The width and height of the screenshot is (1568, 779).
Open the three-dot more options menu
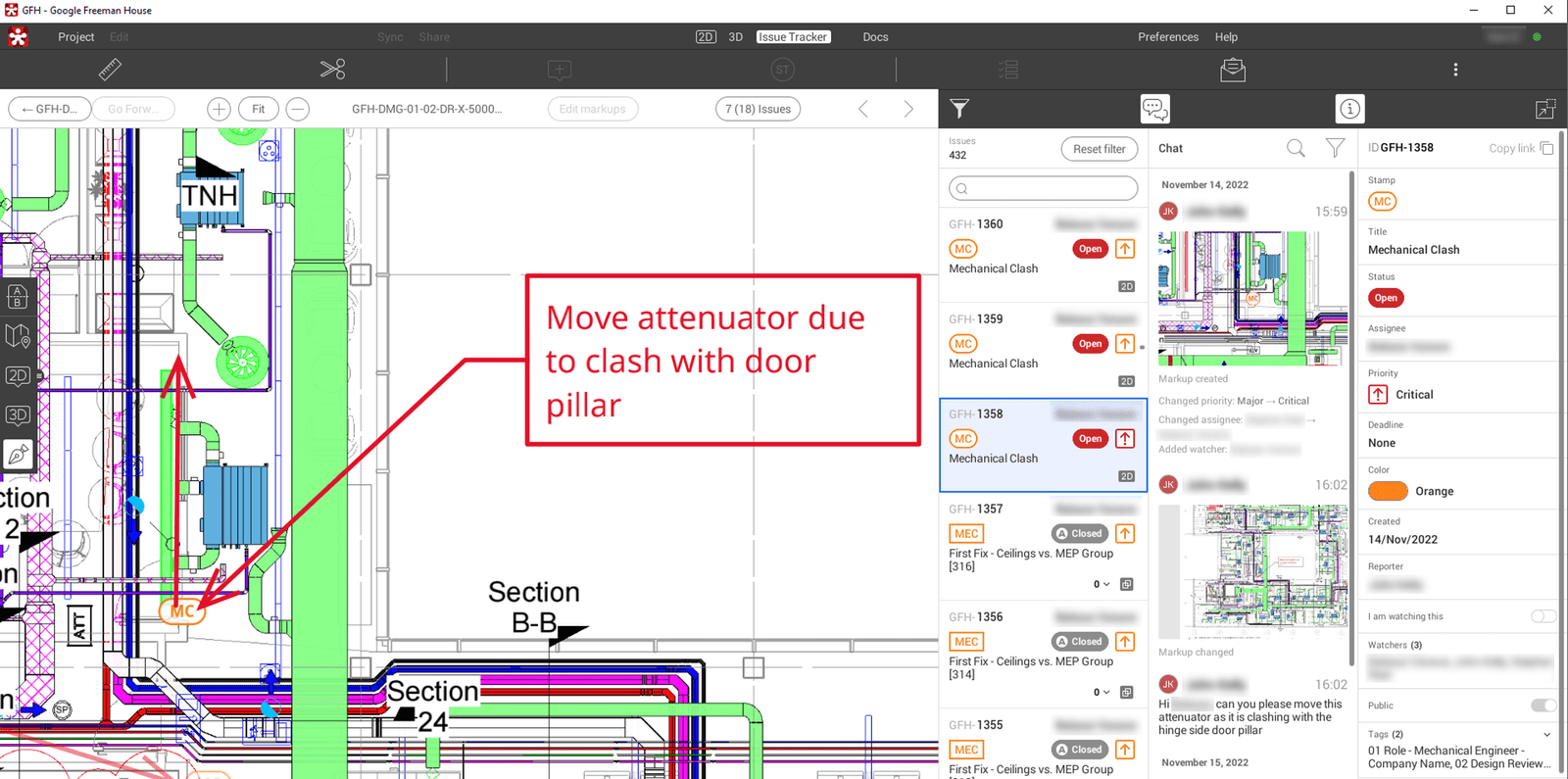tap(1455, 70)
